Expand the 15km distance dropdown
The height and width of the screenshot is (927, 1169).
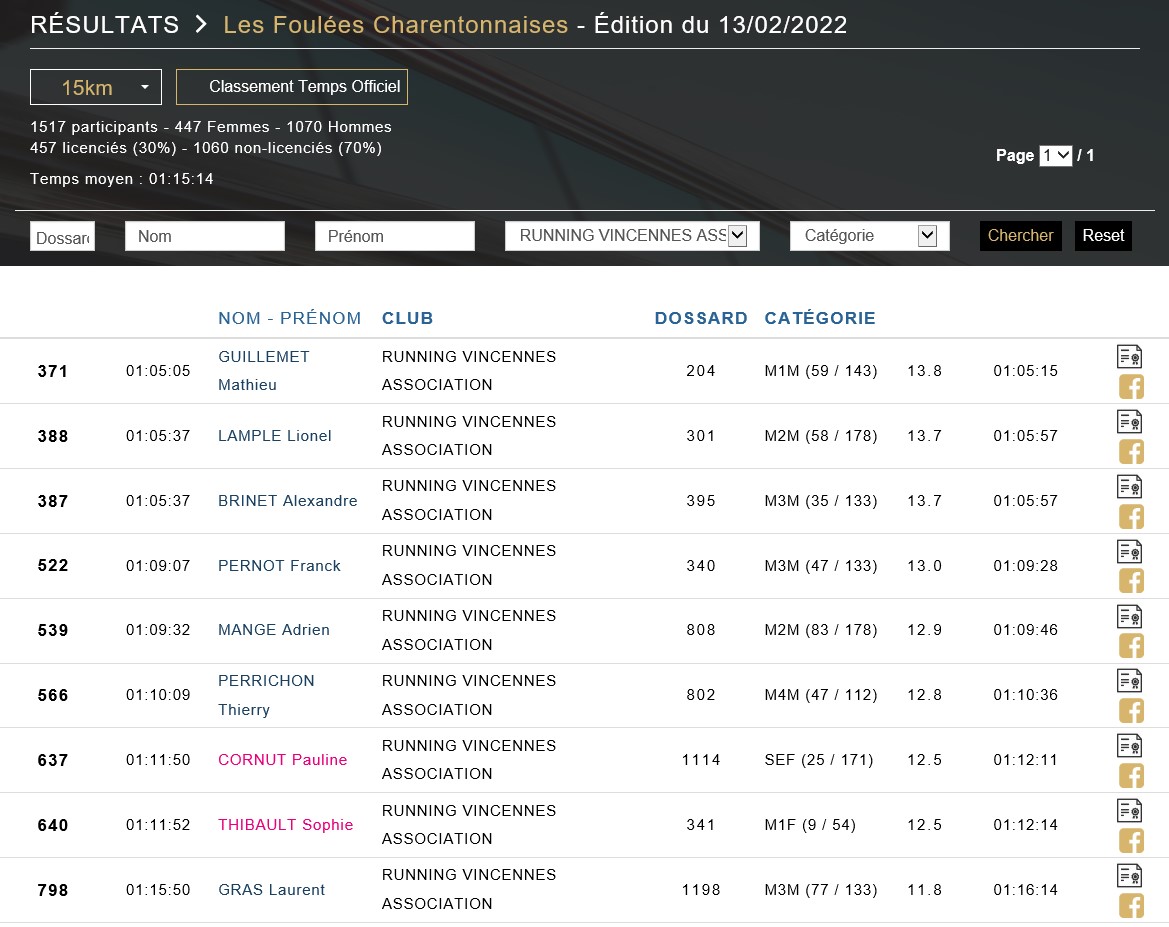pyautogui.click(x=95, y=87)
